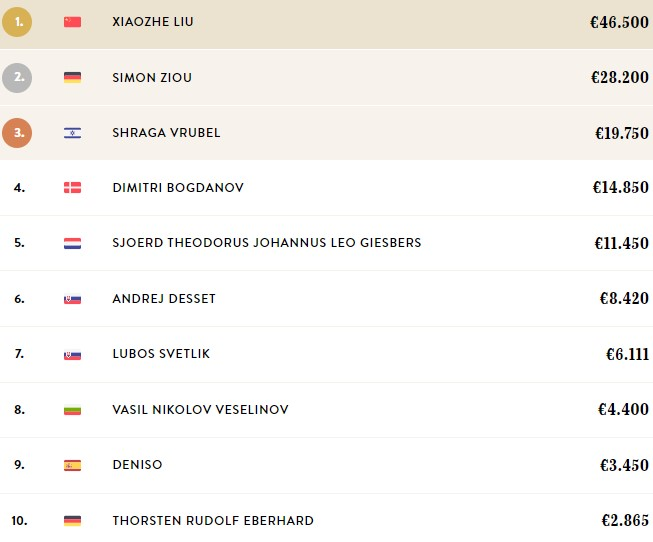Select player name Xiaozhe Liu
This screenshot has height=542, width=653.
[153, 22]
